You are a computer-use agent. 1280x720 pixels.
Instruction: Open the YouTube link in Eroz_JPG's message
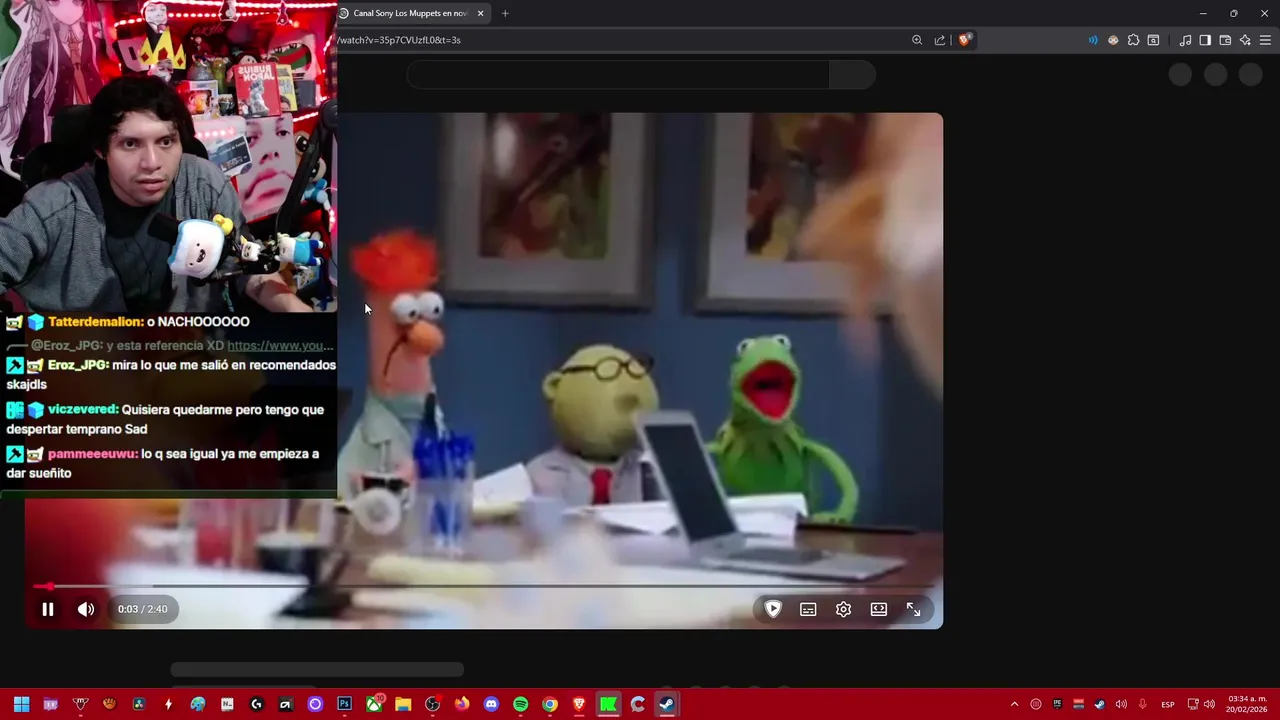[x=280, y=345]
